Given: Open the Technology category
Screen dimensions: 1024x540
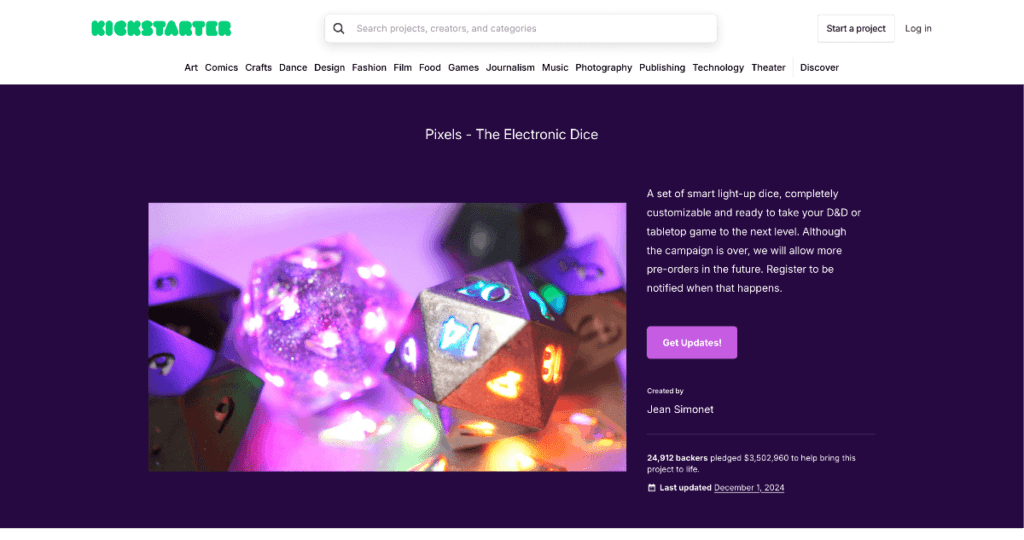Looking at the screenshot, I should [x=718, y=68].
